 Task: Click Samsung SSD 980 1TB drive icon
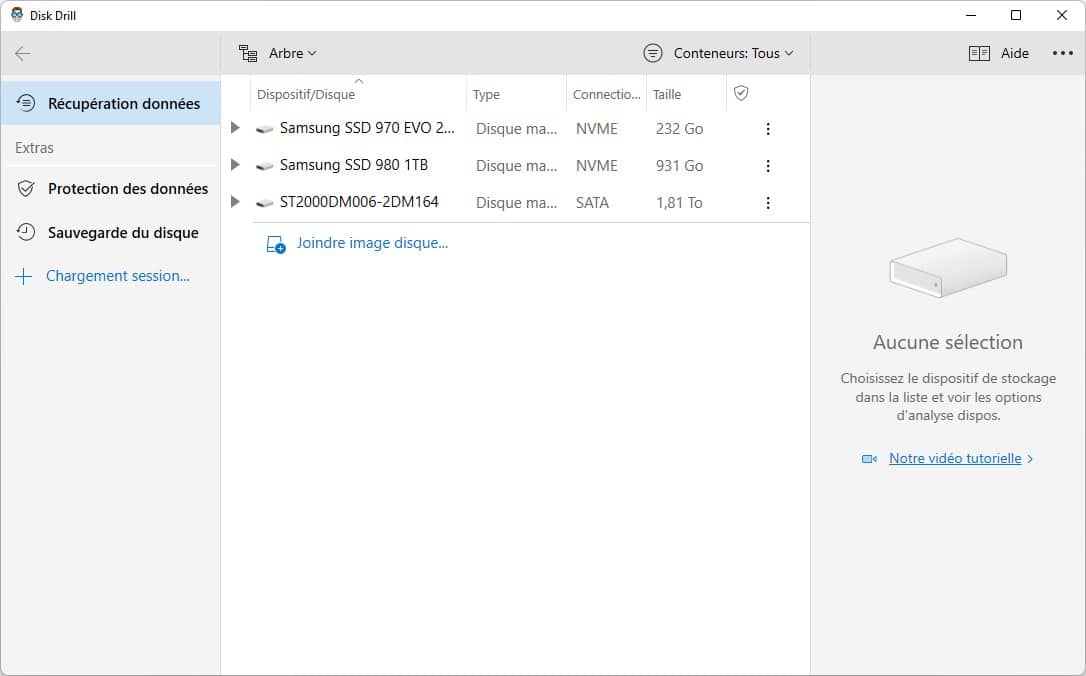(265, 166)
